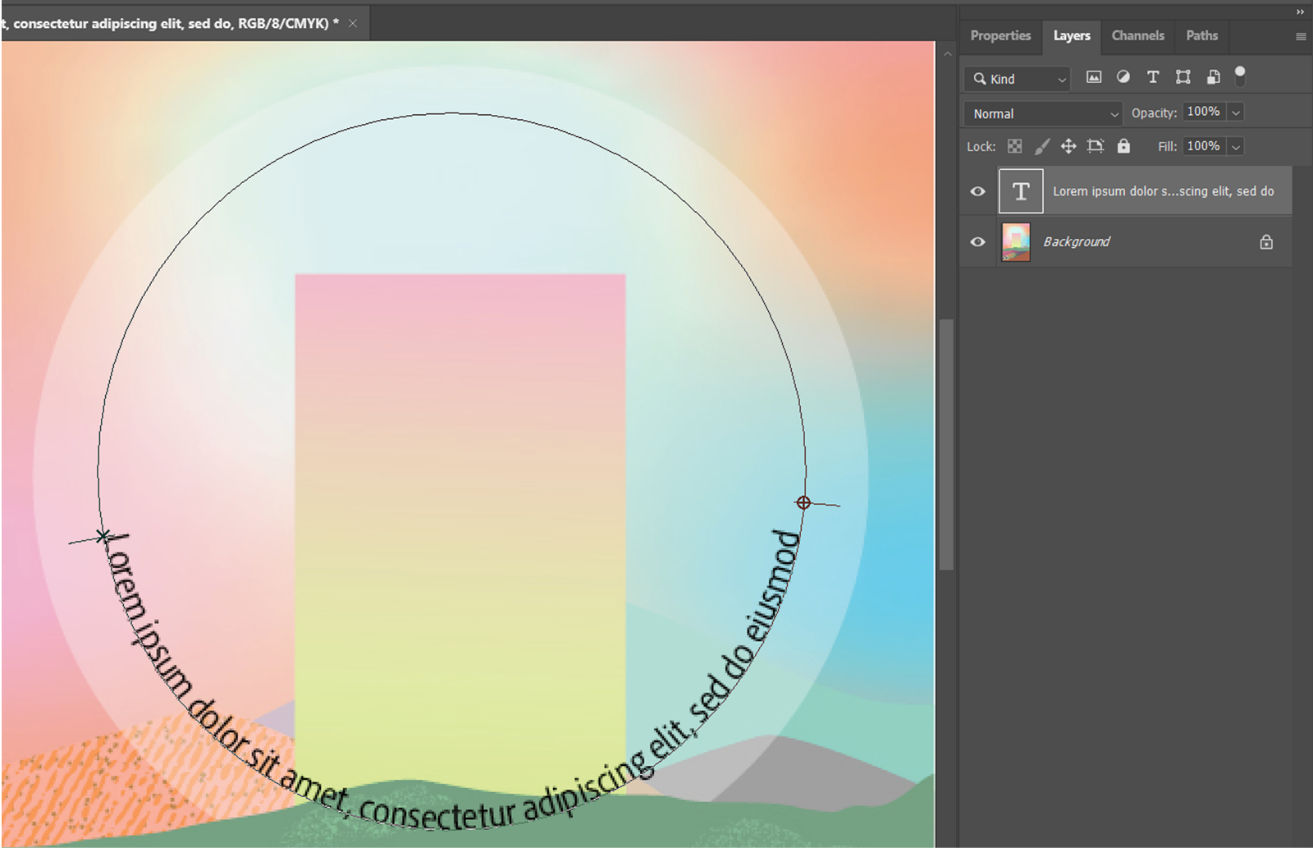Filter to show smart objects
Viewport: 1313px width, 848px height.
tap(1212, 77)
